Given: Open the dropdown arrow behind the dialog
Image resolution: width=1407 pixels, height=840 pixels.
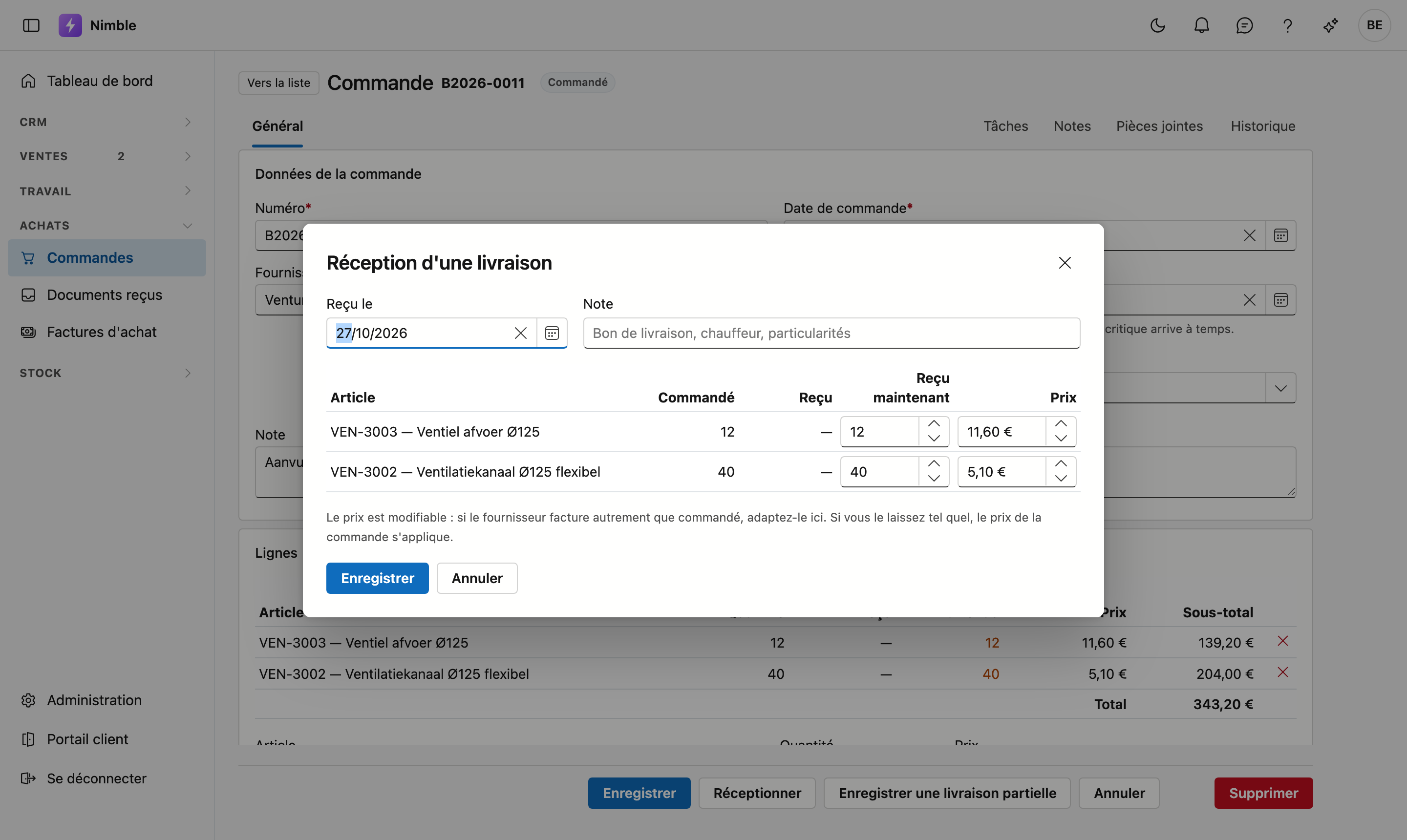Looking at the screenshot, I should click(x=1281, y=388).
